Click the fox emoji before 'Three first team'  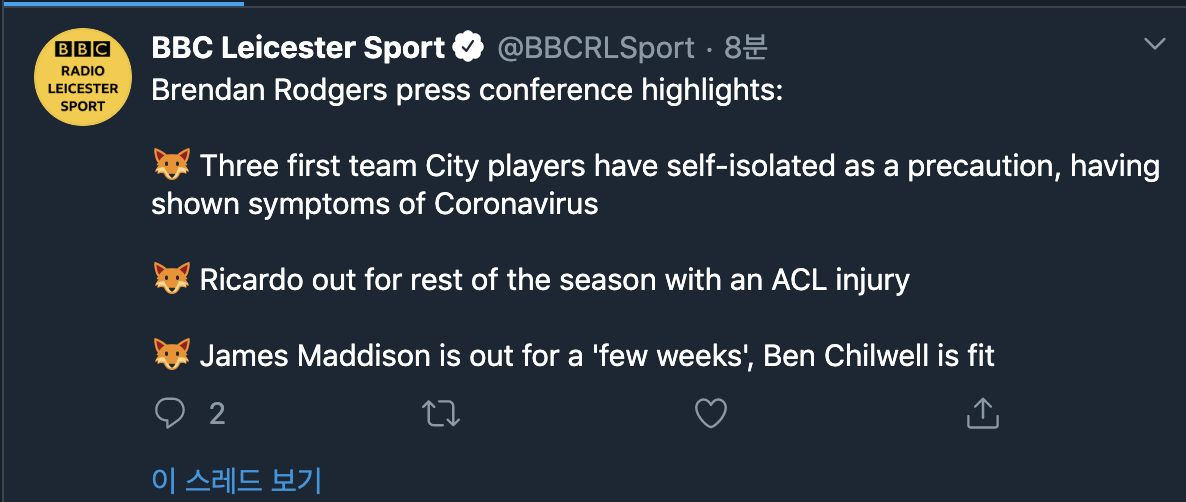(171, 165)
